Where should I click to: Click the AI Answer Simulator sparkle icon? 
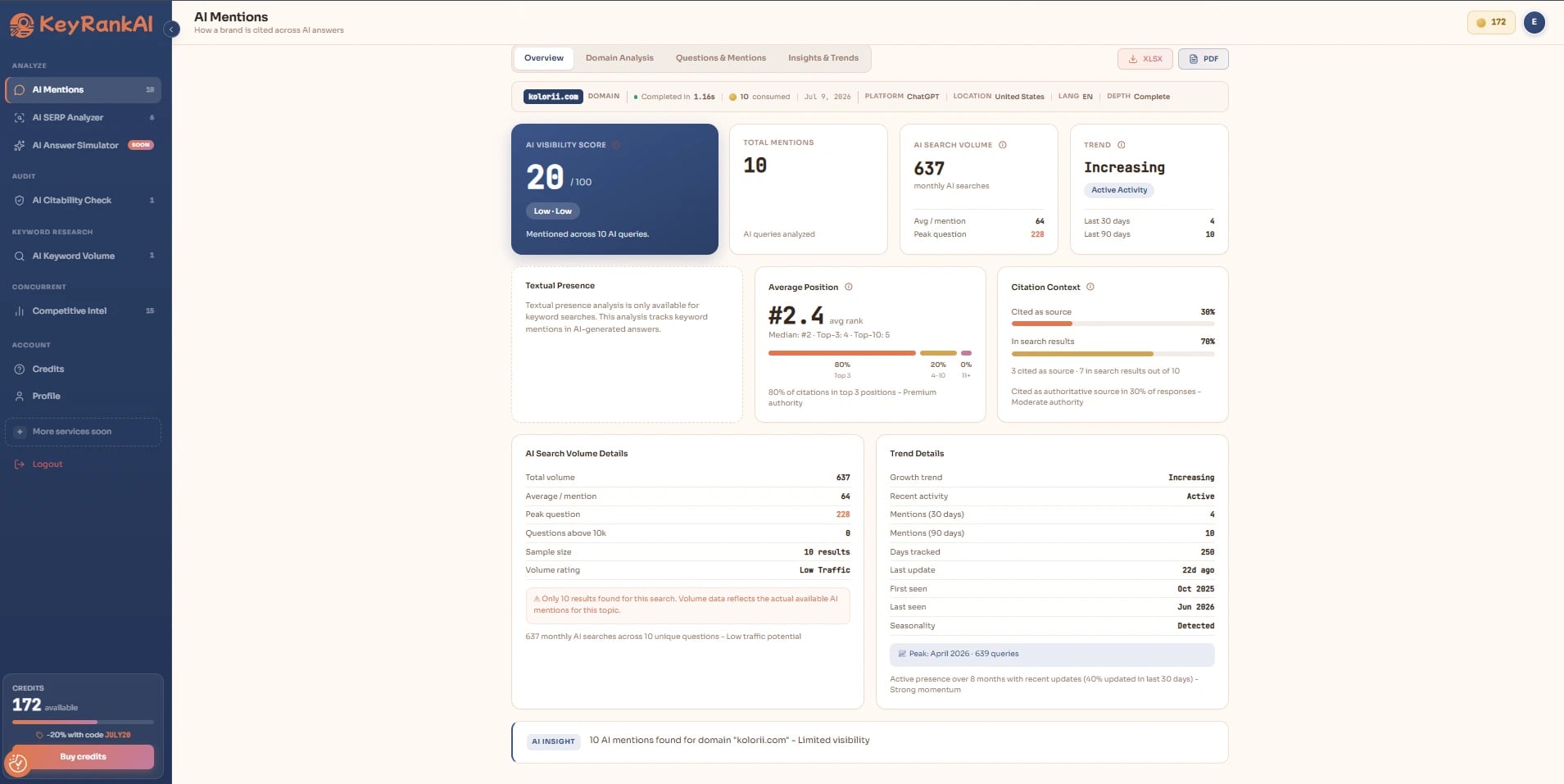[20, 145]
